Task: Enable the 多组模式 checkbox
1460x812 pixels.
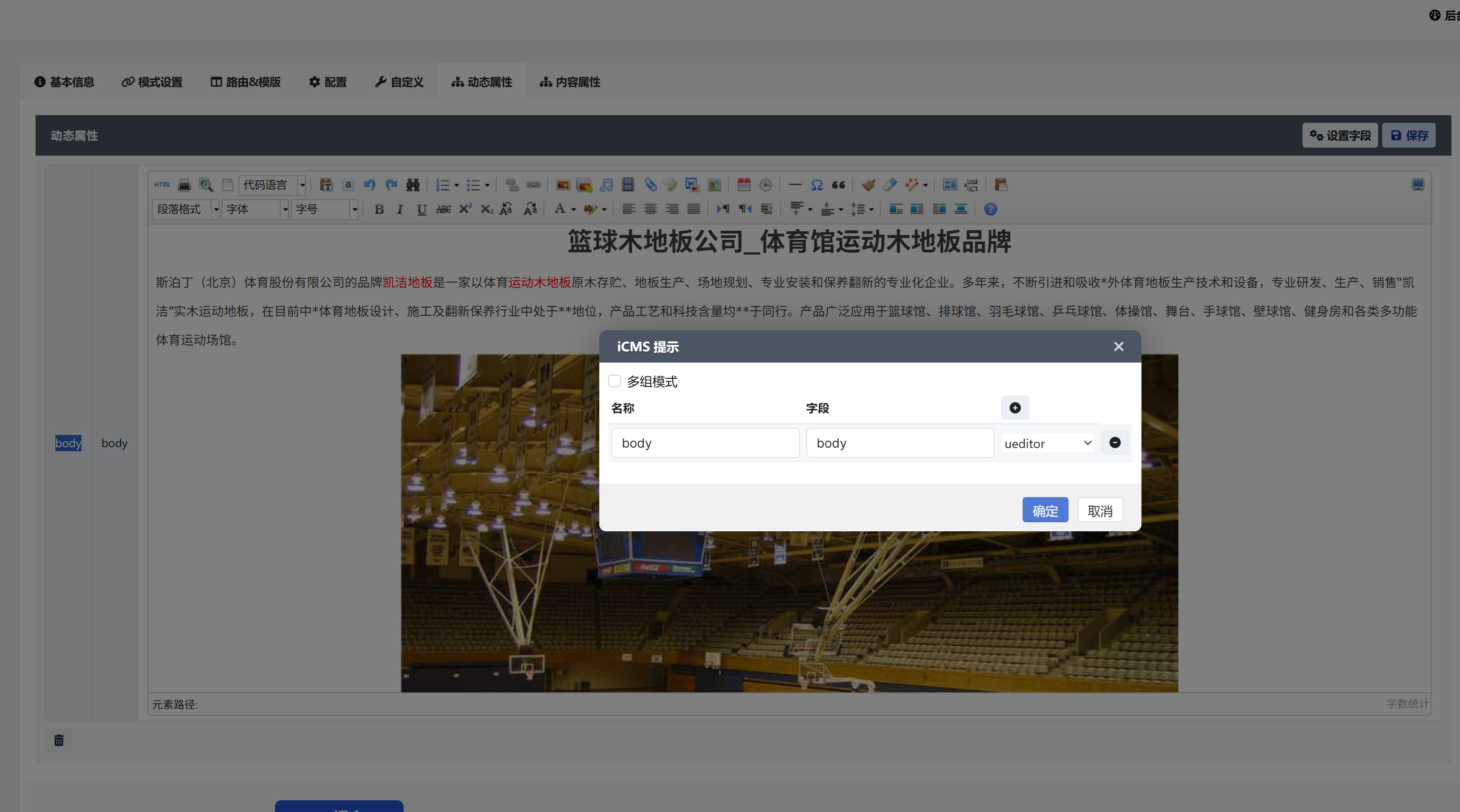Action: pyautogui.click(x=615, y=381)
